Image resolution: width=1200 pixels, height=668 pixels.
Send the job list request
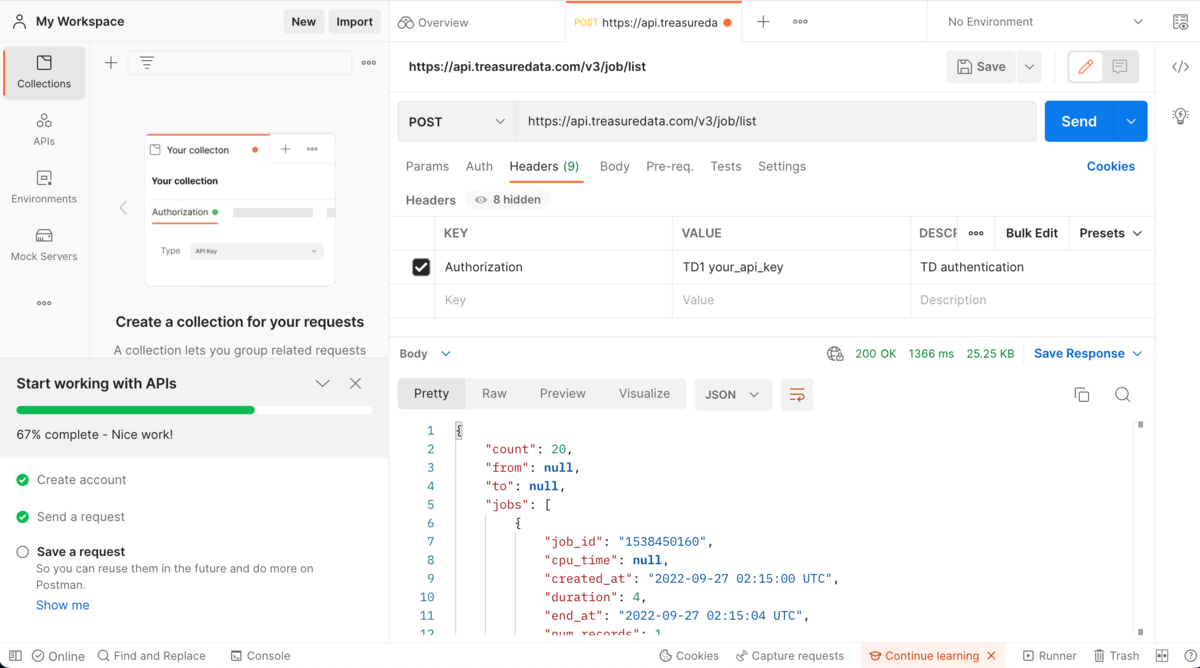(1079, 120)
